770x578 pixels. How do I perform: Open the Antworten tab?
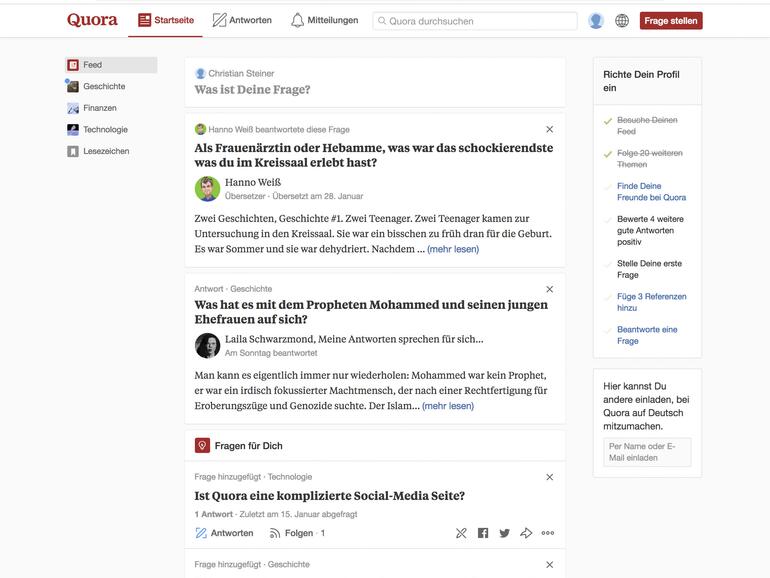pos(242,20)
